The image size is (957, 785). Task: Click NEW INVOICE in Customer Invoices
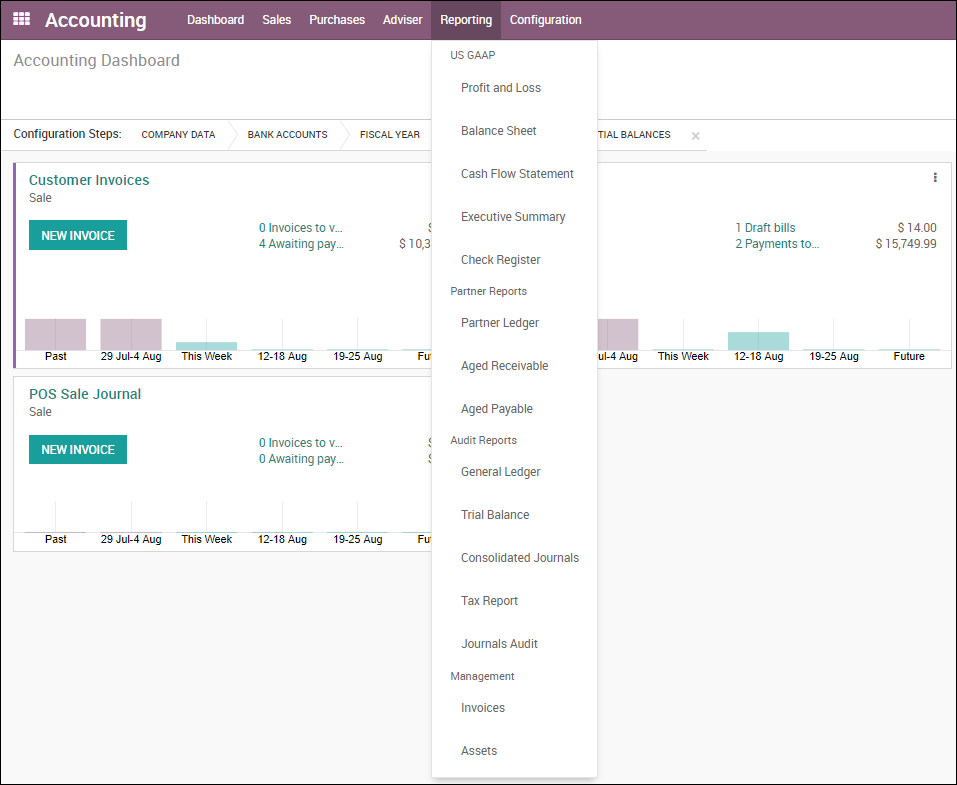(78, 236)
